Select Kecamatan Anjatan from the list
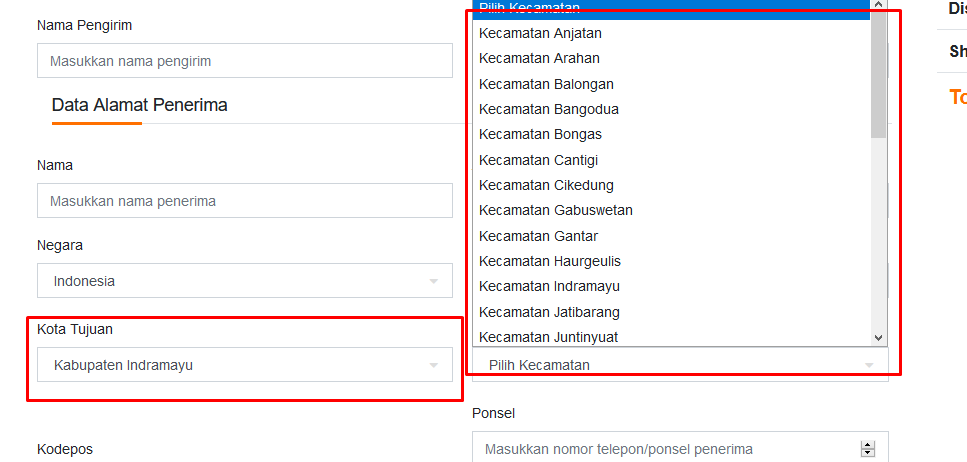Image resolution: width=967 pixels, height=462 pixels. pyautogui.click(x=540, y=33)
